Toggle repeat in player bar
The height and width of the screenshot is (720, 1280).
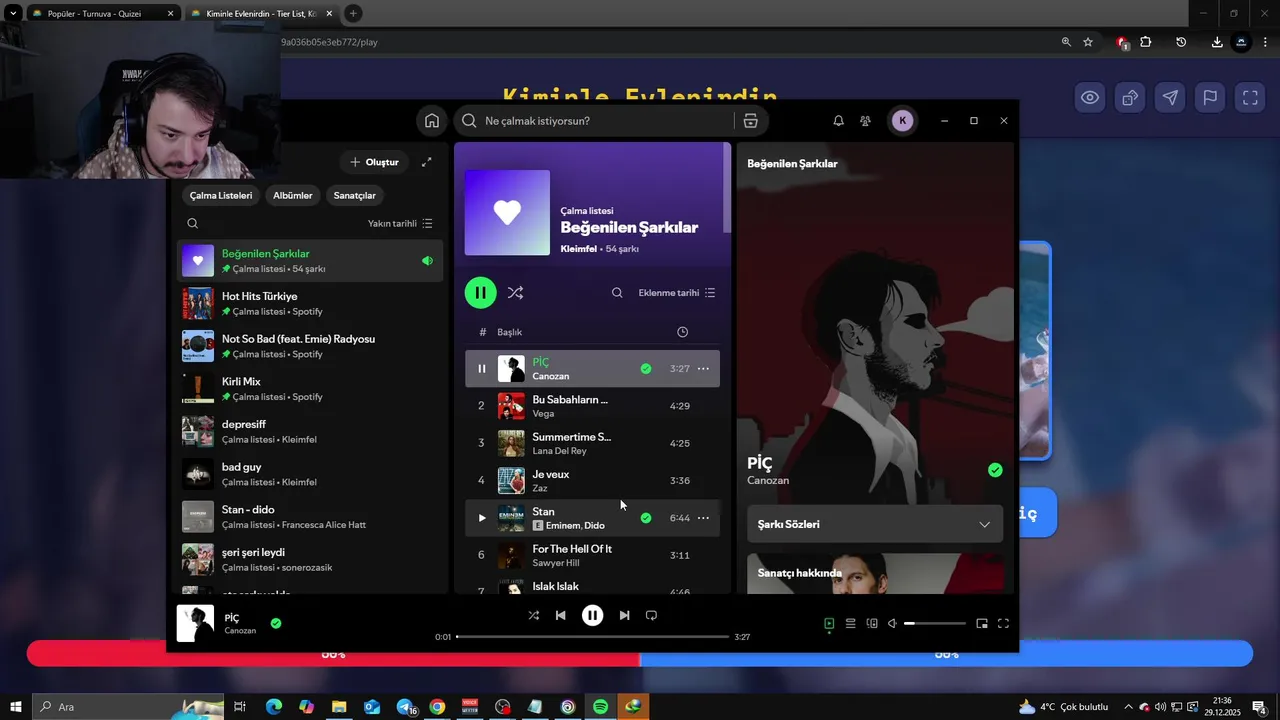(x=651, y=616)
